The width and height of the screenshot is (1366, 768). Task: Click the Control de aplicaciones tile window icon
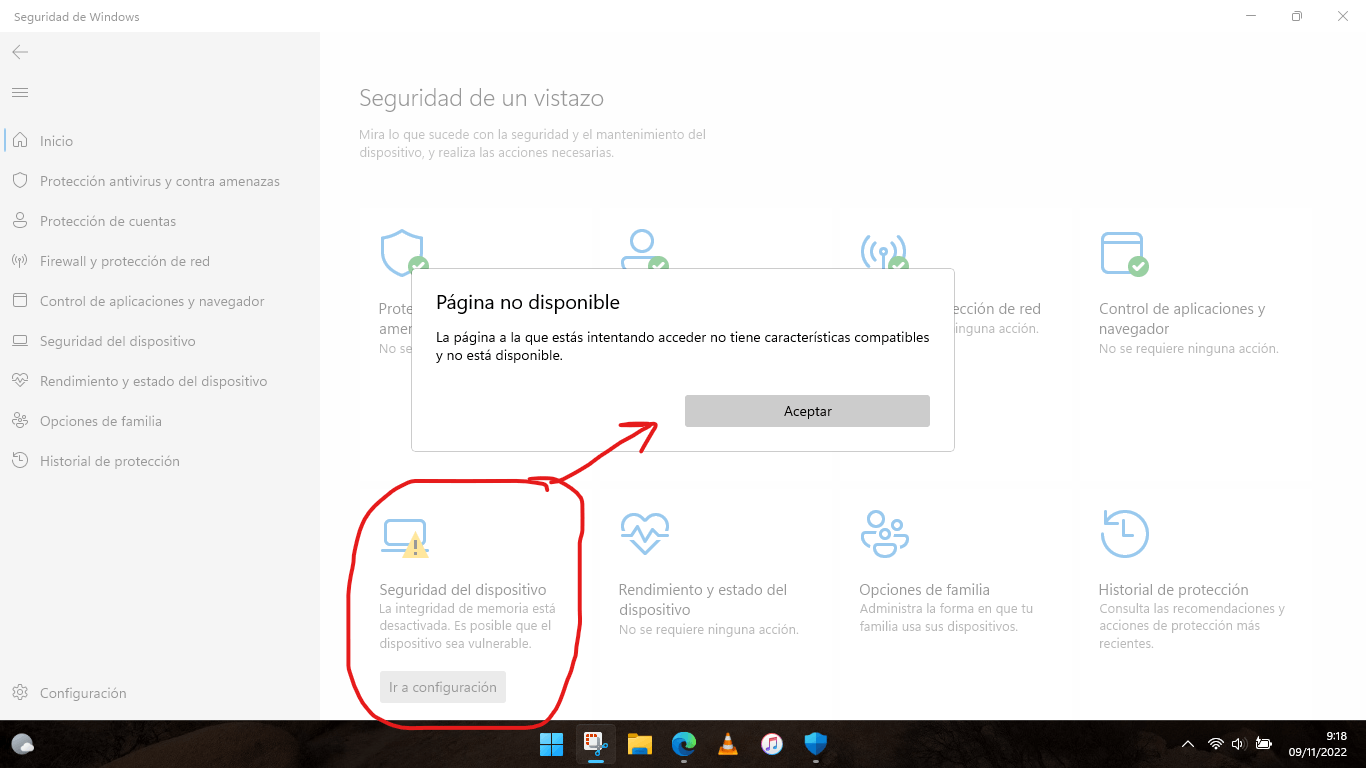click(x=1124, y=254)
